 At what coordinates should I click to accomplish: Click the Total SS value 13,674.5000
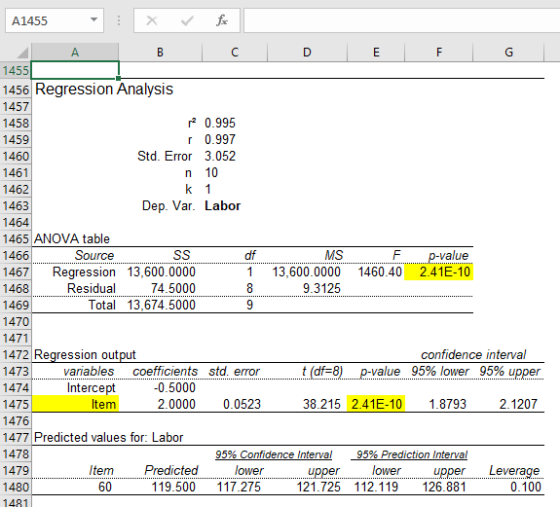[x=161, y=305]
